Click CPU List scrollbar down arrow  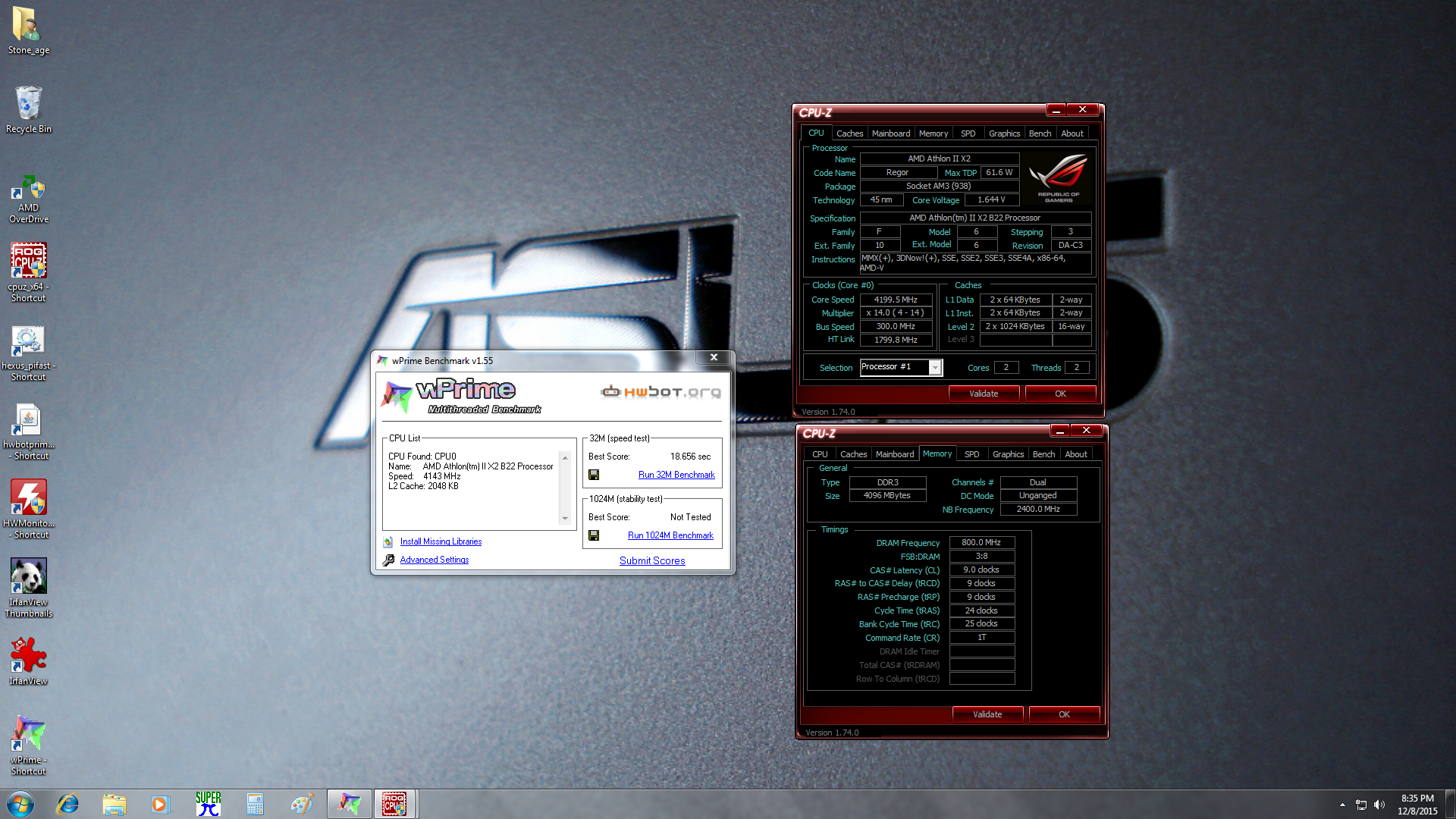coord(565,519)
